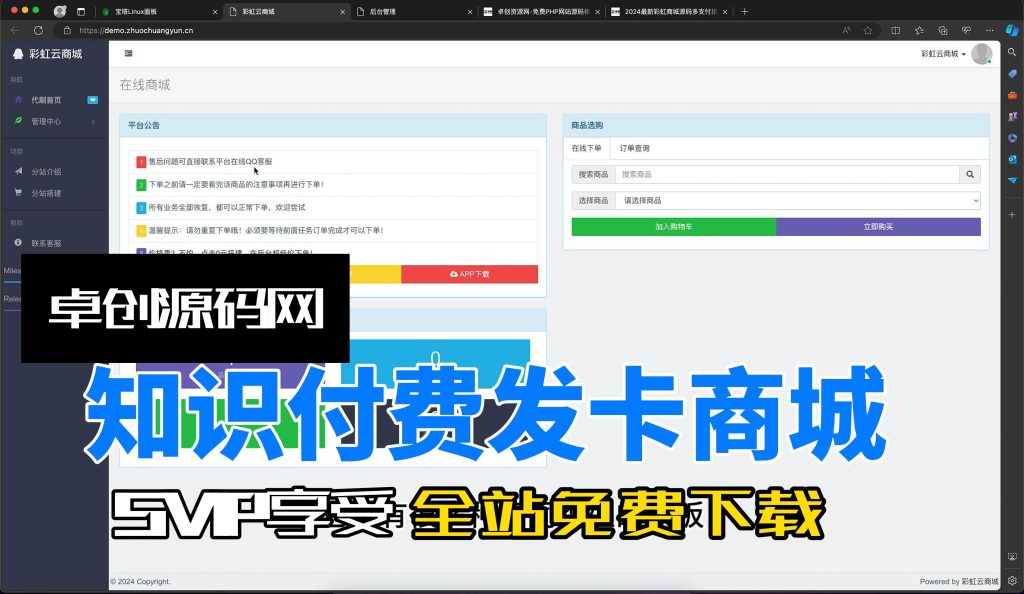Close the 宝塔Linux面板 browser tab
Screen dimensions: 1024x594
(215, 12)
